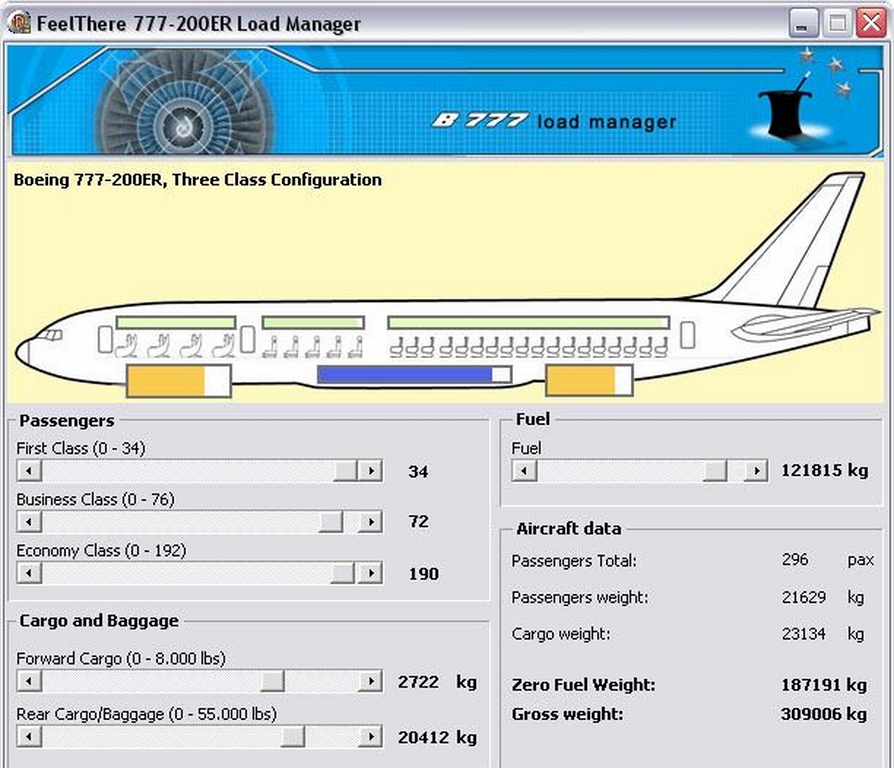This screenshot has width=894, height=768.
Task: Click the Forward Cargo value 2722
Action: click(x=418, y=682)
